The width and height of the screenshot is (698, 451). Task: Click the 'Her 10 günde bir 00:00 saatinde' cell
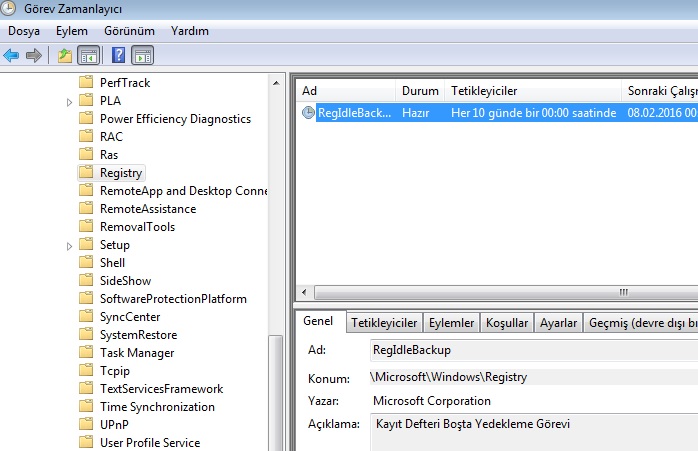click(x=533, y=113)
